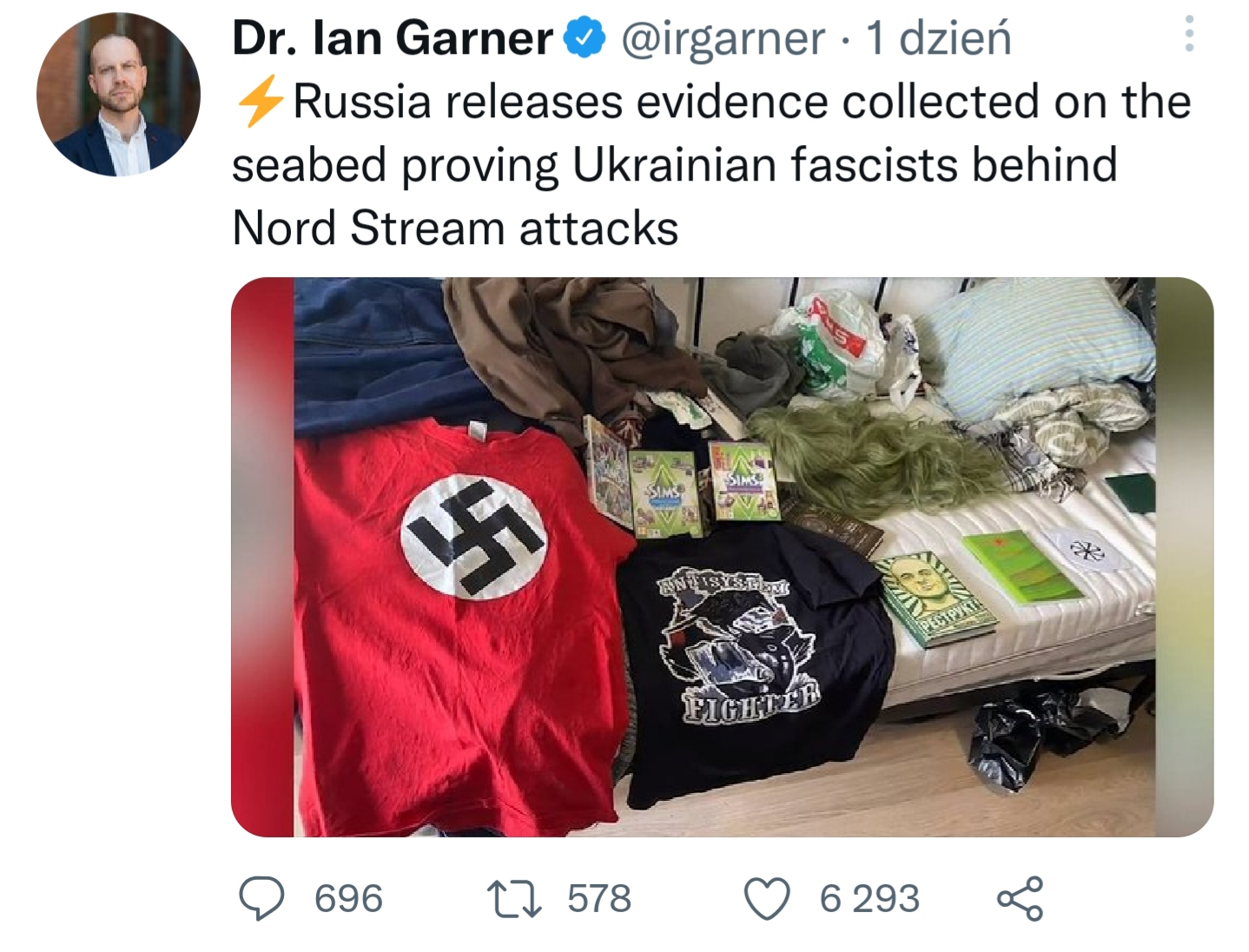The width and height of the screenshot is (1249, 952).
Task: Click the blue verified badge
Action: (585, 38)
